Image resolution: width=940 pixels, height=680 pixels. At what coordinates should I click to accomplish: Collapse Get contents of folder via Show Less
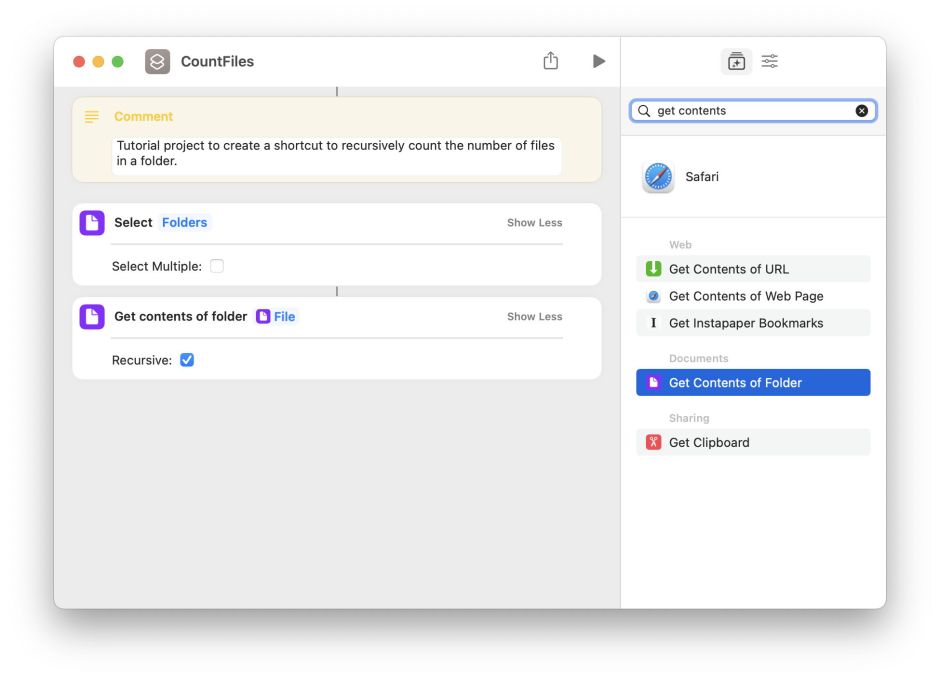tap(533, 316)
